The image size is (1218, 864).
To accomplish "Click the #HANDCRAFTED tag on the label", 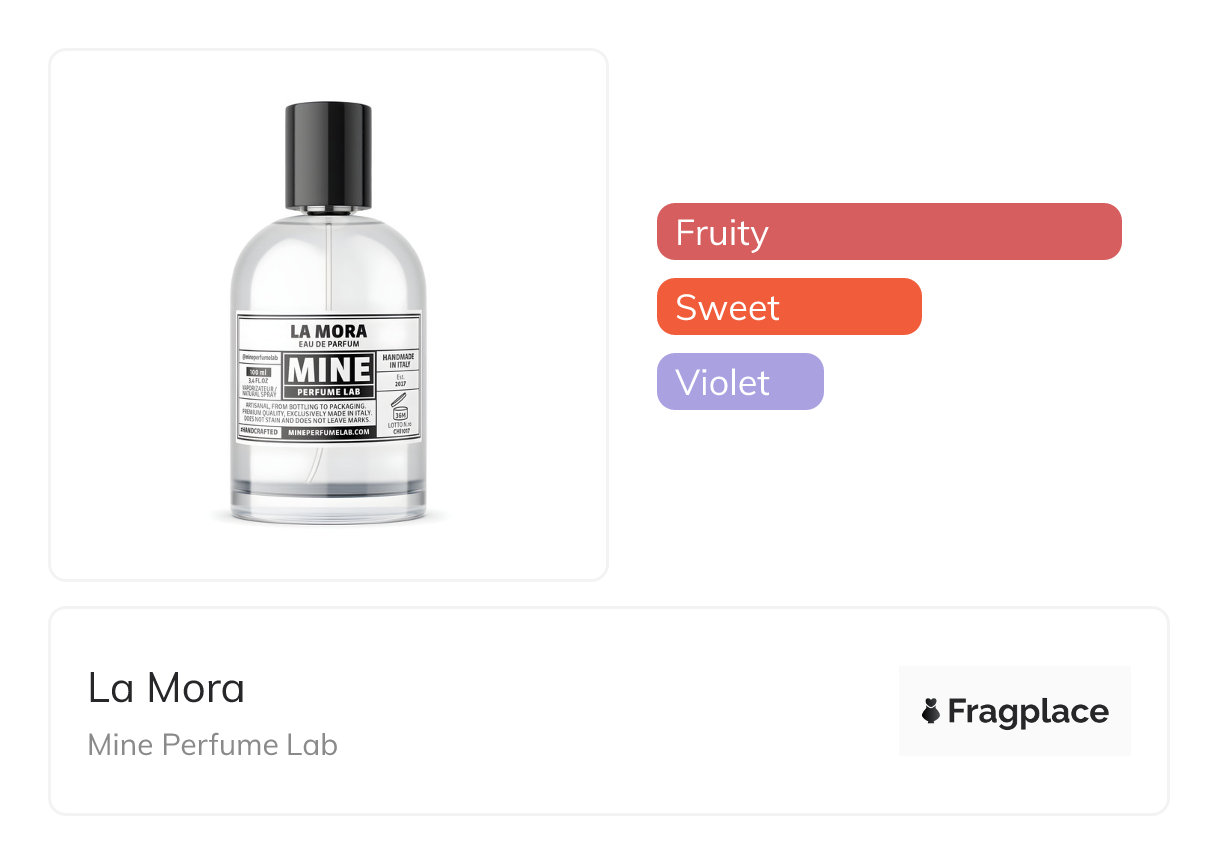I will tap(259, 432).
